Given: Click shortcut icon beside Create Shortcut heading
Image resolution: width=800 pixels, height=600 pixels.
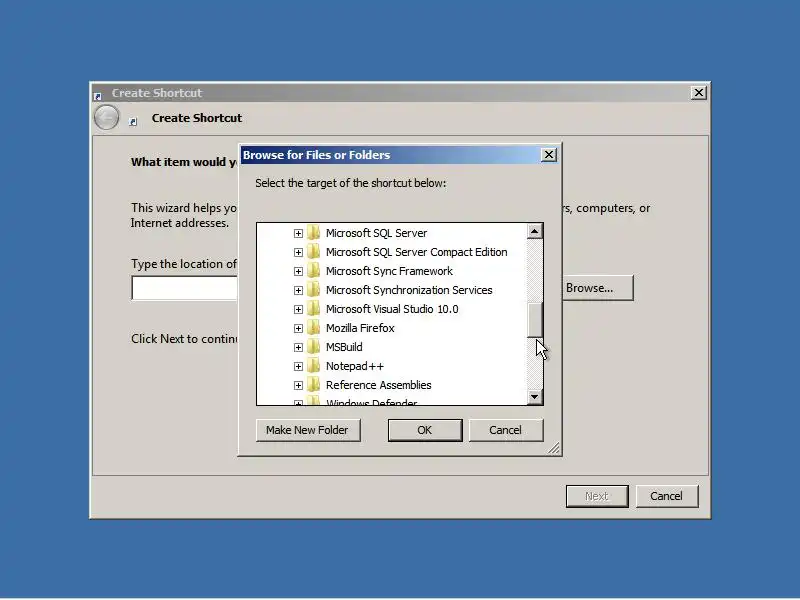Looking at the screenshot, I should (x=133, y=121).
